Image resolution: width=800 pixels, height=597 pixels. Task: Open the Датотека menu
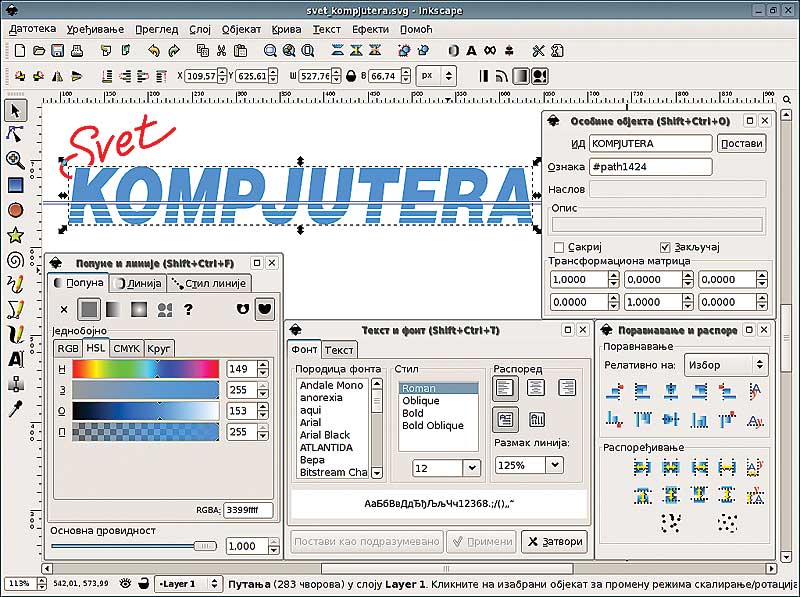pos(33,29)
